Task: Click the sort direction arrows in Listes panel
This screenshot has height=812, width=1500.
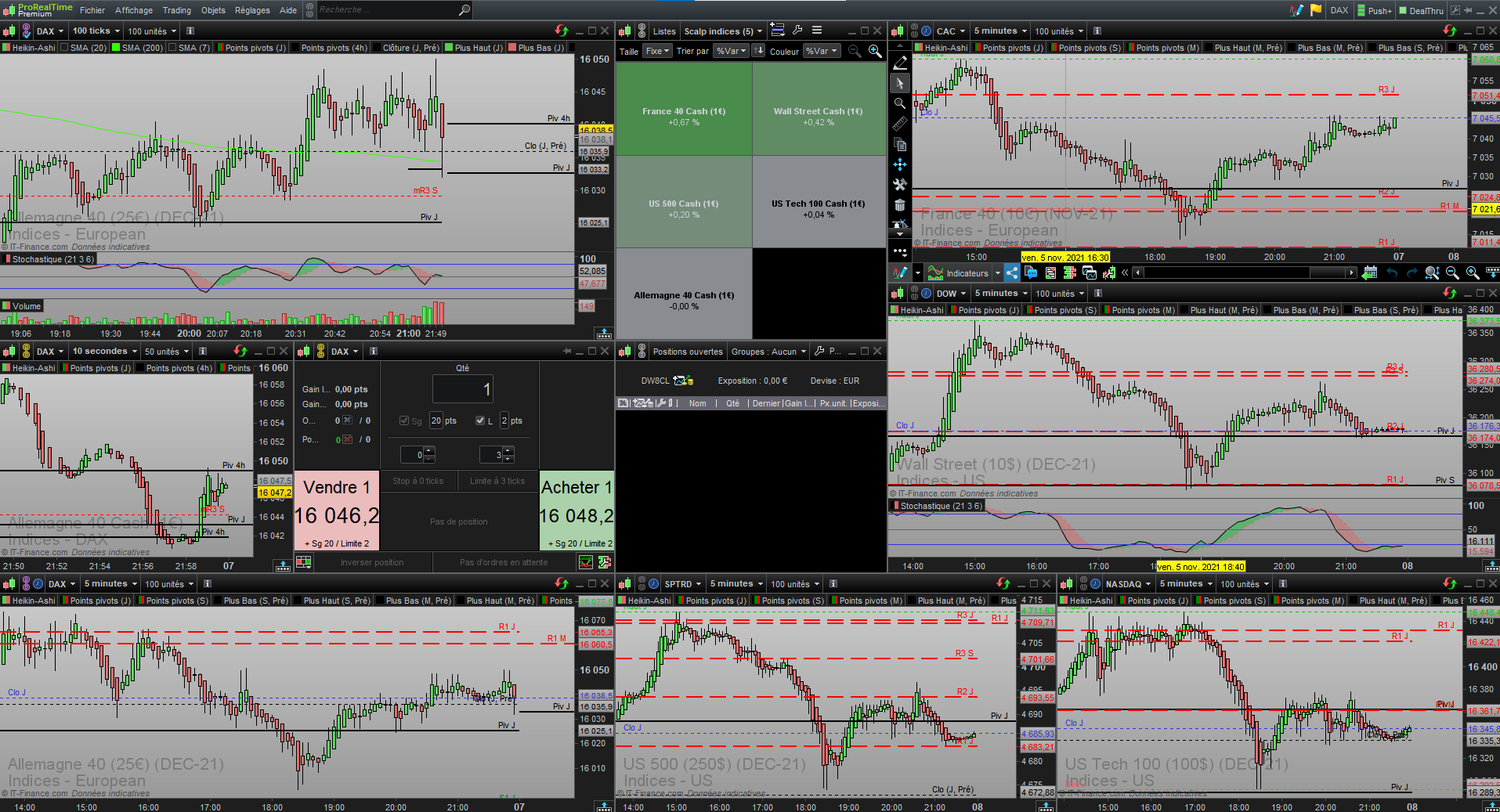Action: [758, 51]
